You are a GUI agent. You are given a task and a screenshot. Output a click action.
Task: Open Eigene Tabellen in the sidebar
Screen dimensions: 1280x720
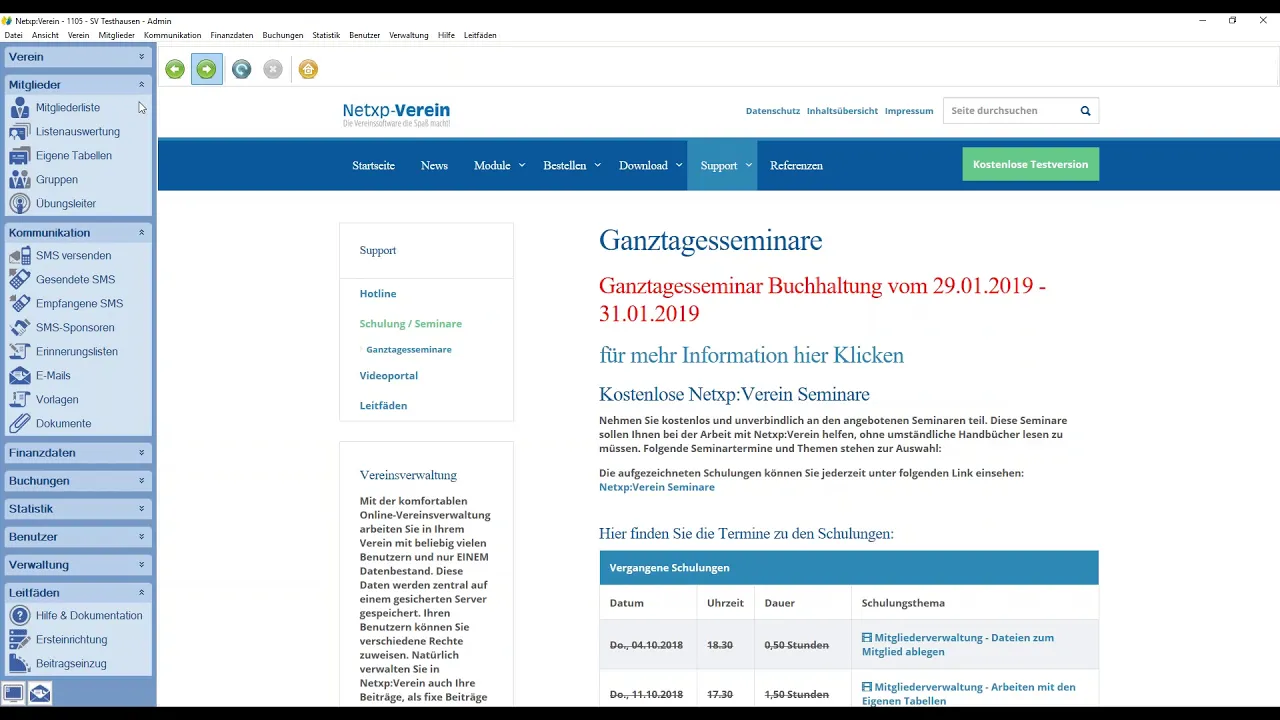[x=73, y=155]
